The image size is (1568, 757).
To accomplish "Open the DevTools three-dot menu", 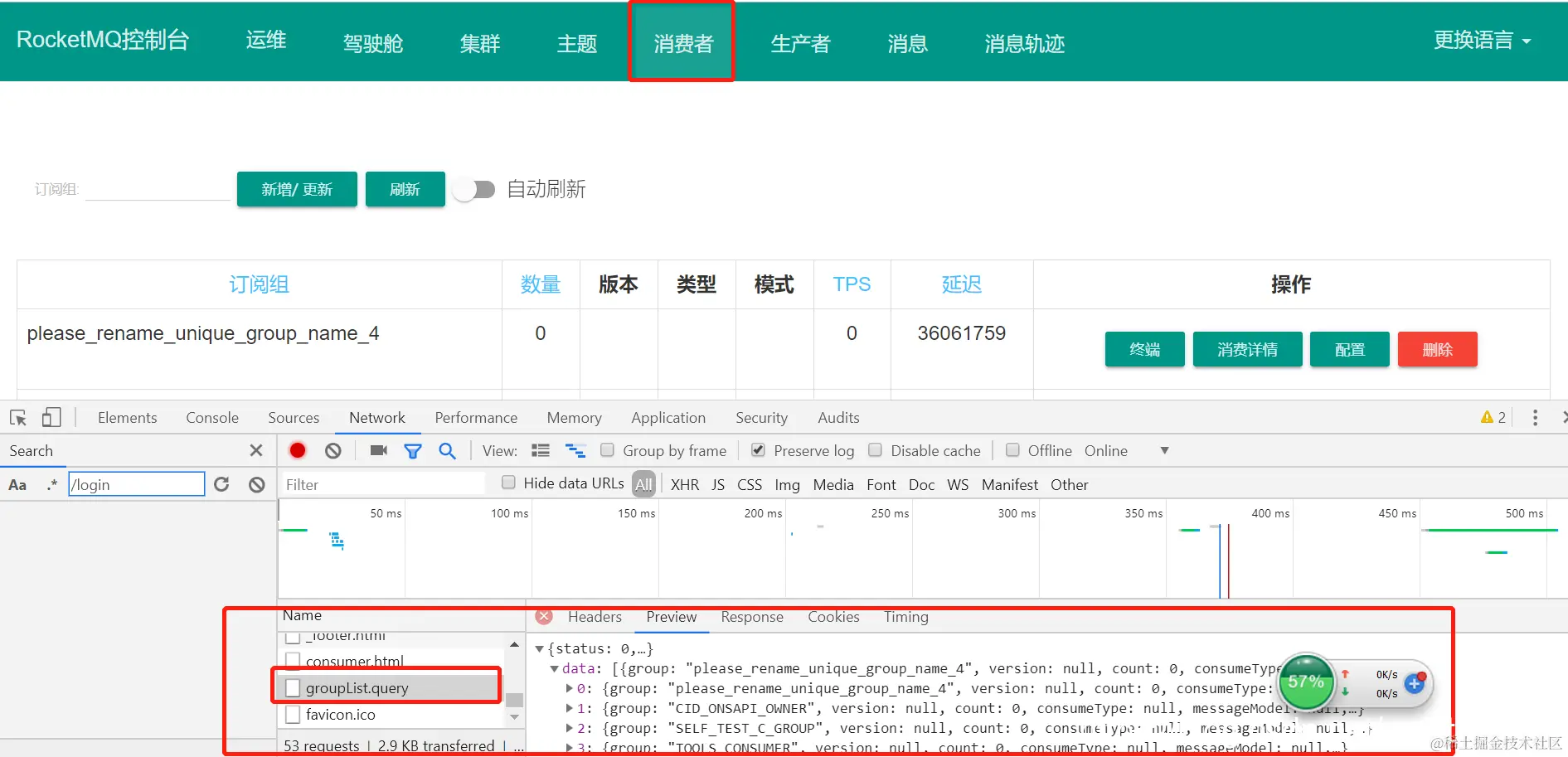I will (1535, 418).
